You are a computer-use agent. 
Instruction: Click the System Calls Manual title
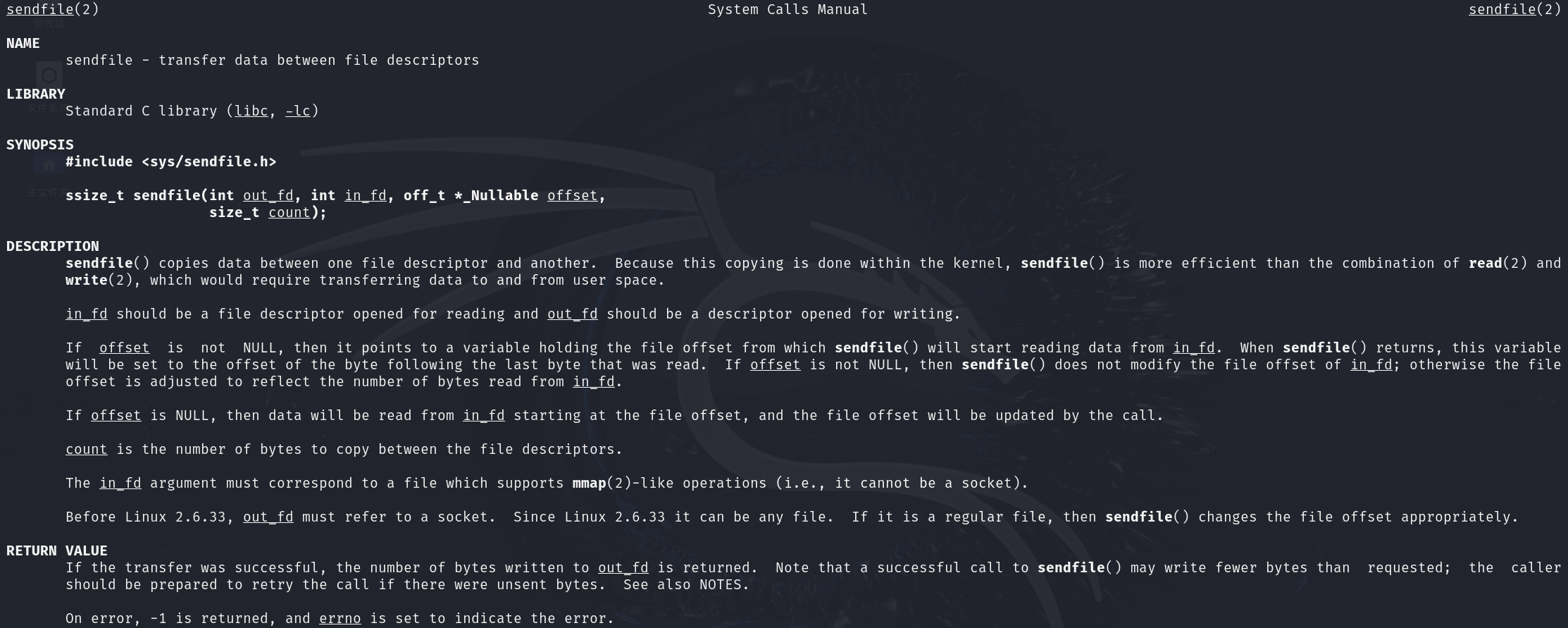tap(788, 9)
